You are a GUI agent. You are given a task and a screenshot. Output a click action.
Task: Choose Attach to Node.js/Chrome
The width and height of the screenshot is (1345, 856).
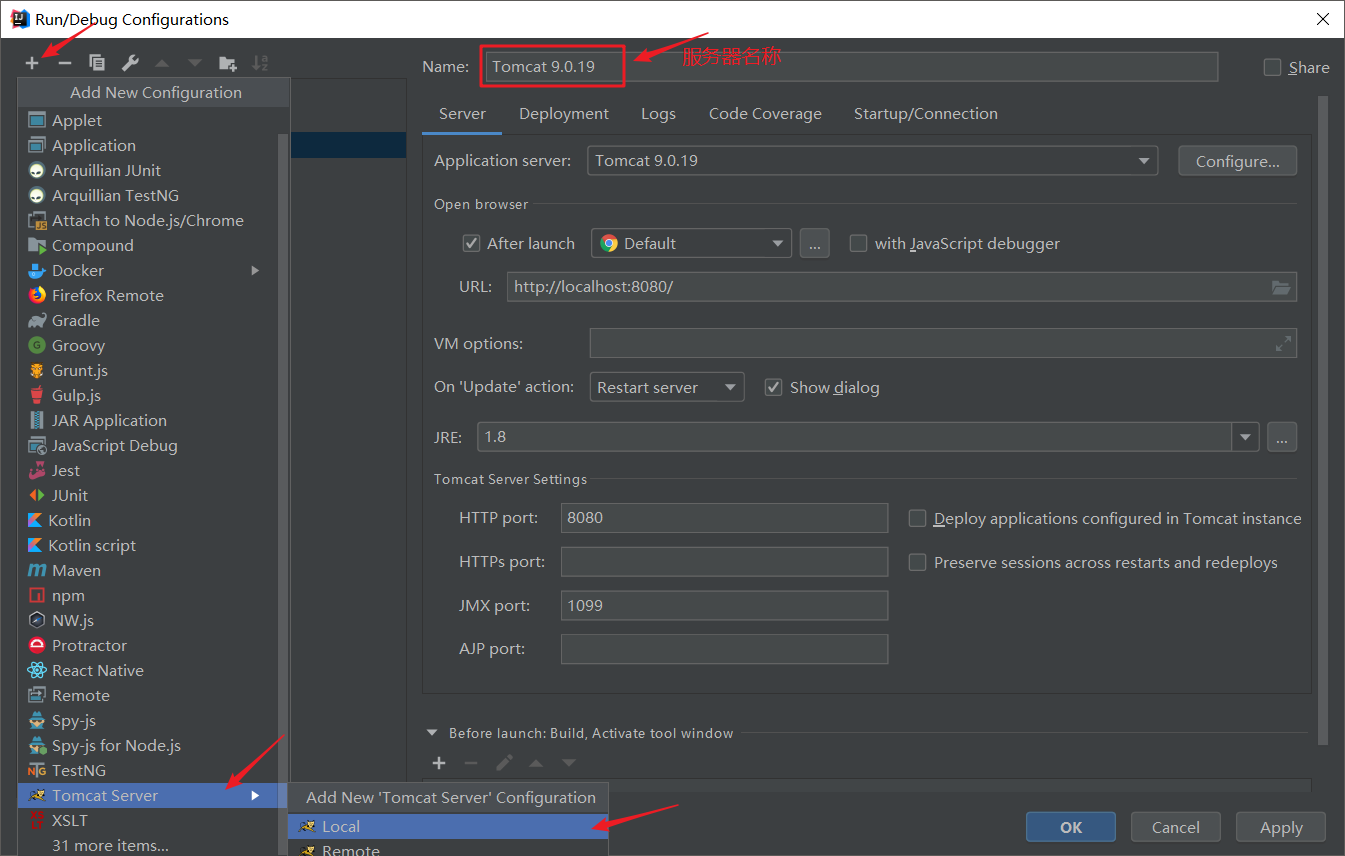pos(147,220)
